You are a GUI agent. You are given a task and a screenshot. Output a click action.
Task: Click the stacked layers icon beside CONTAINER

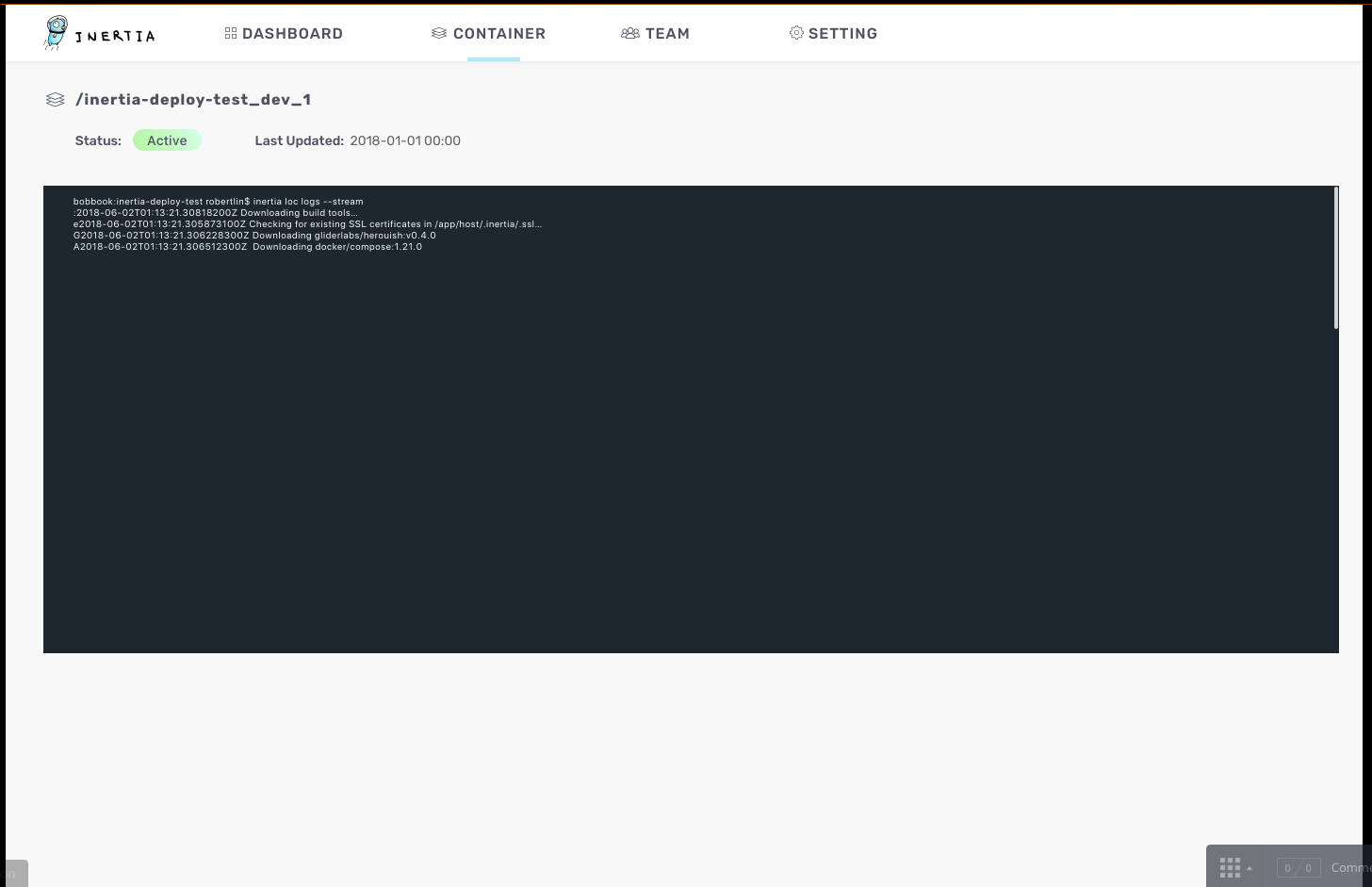438,32
